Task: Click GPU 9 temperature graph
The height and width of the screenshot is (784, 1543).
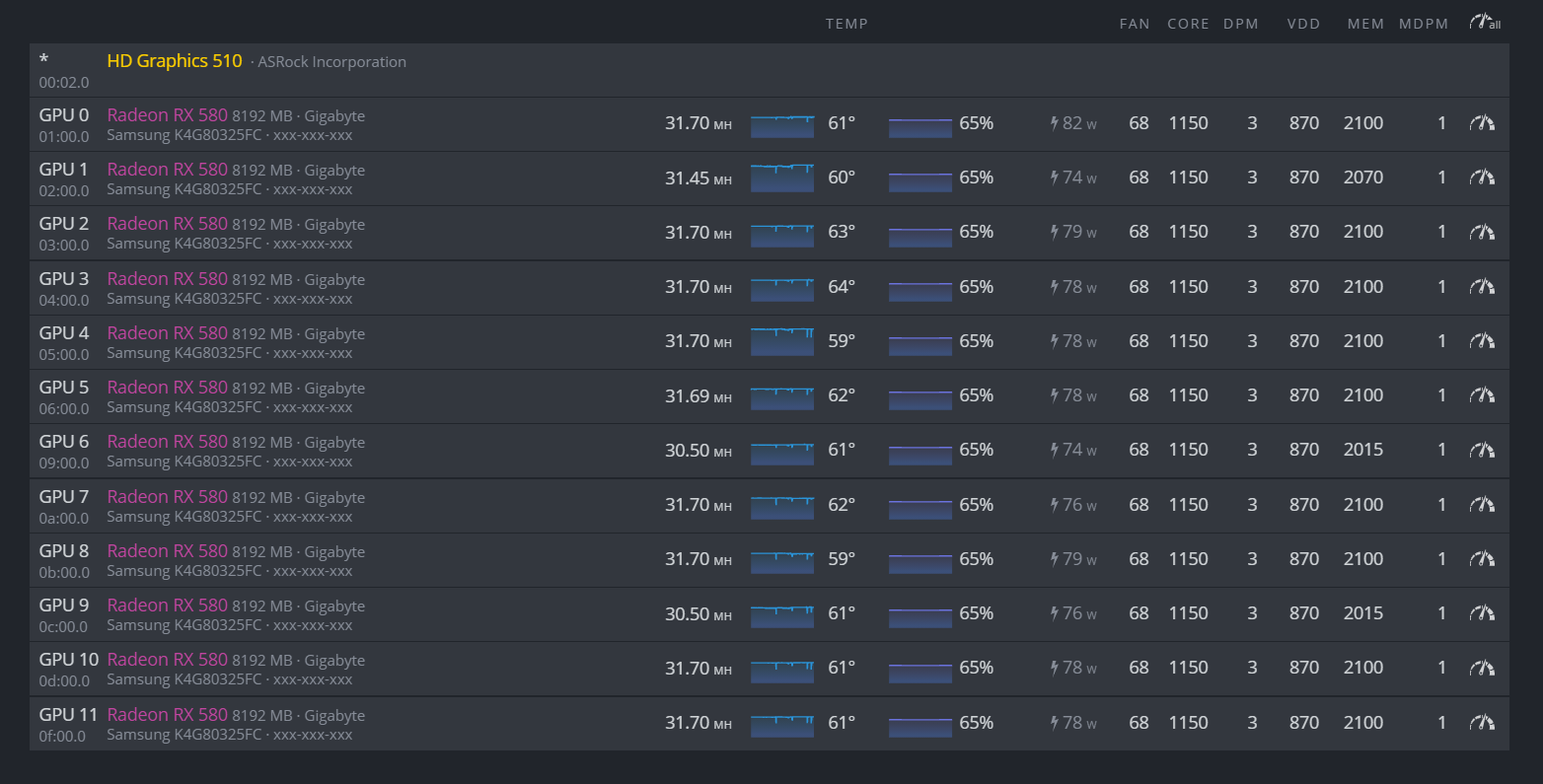Action: [782, 615]
